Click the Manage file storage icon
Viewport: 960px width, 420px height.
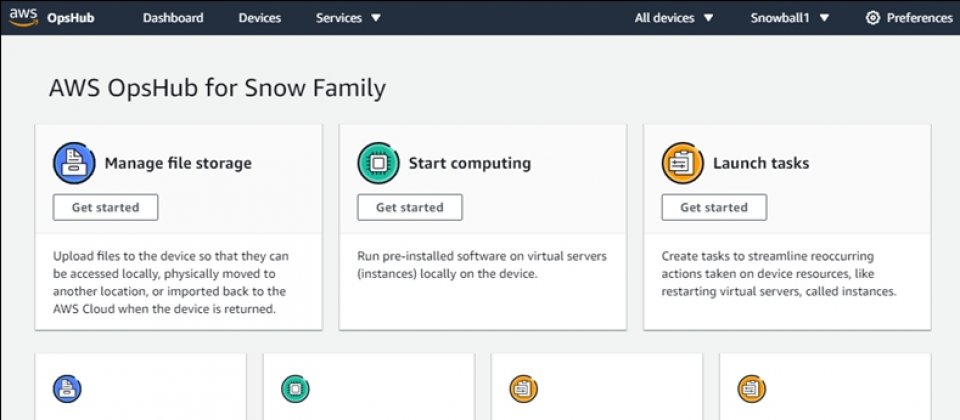74,163
